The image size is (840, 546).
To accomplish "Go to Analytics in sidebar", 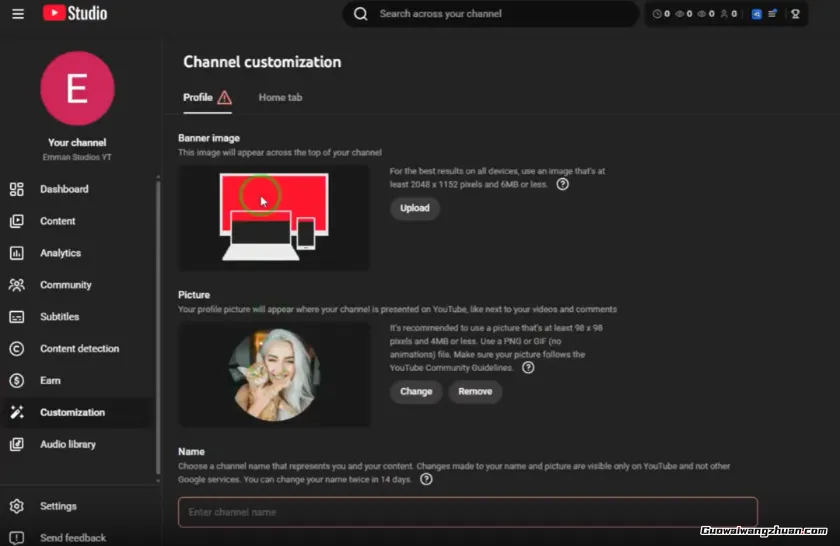I will pos(60,253).
